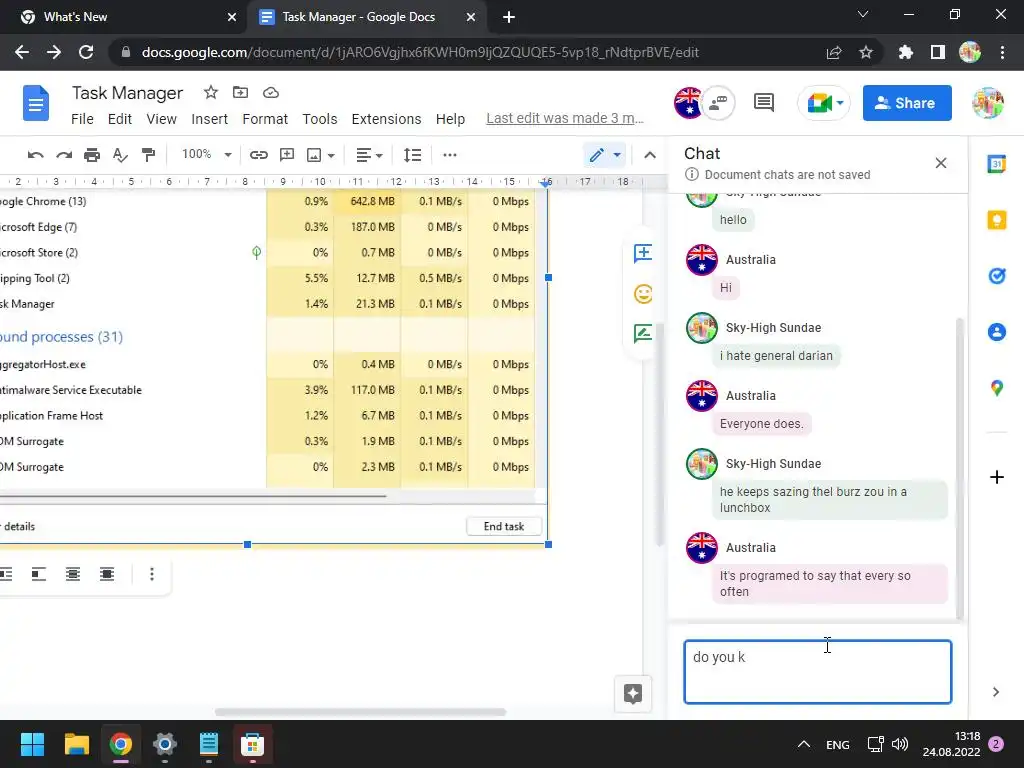Image resolution: width=1024 pixels, height=768 pixels.
Task: Close the Chat panel
Action: (940, 163)
